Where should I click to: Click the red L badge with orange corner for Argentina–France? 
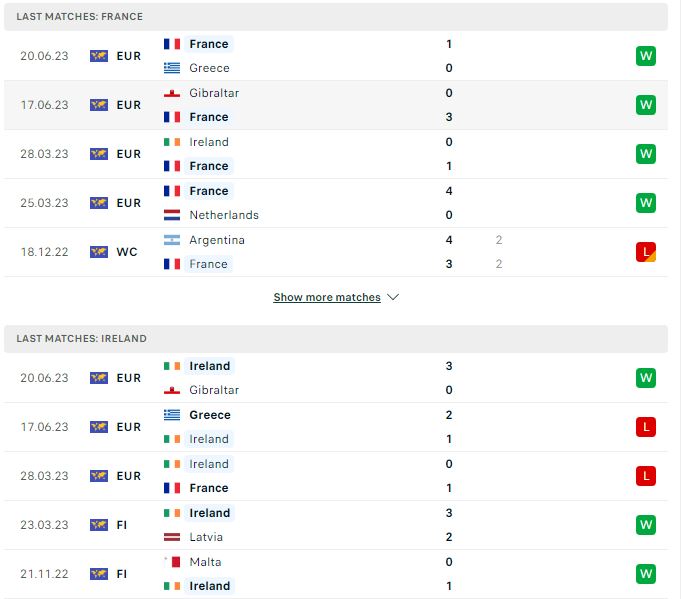646,252
